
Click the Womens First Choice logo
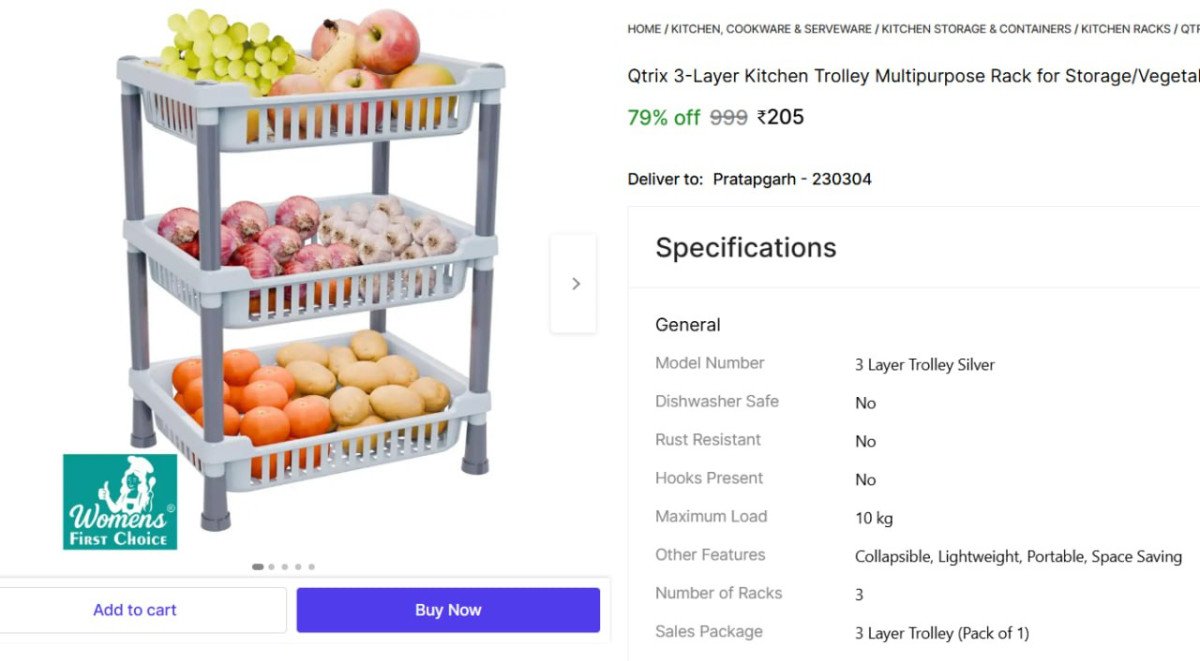[x=120, y=502]
